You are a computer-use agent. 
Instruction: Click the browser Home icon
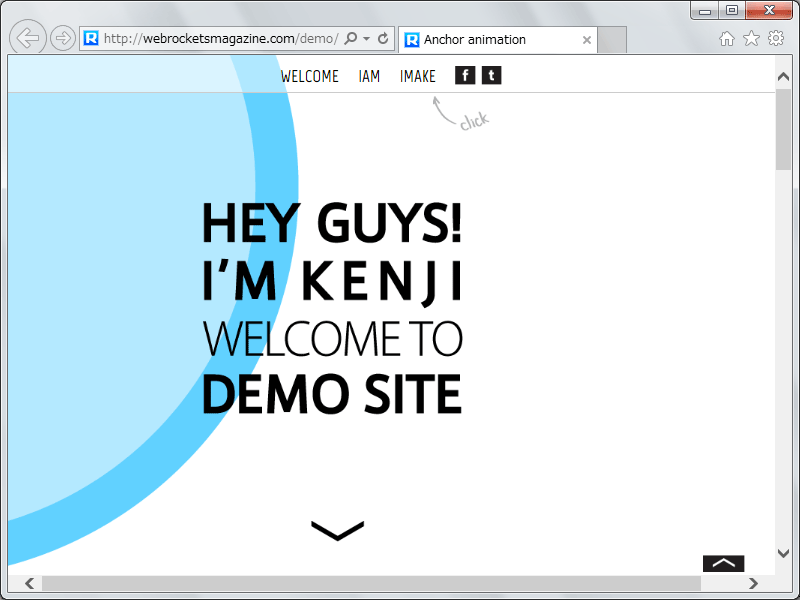[x=727, y=37]
